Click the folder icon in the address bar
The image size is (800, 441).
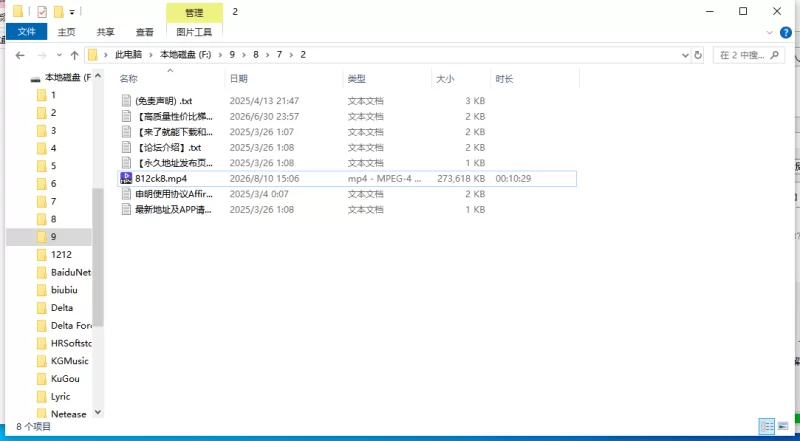pos(92,55)
